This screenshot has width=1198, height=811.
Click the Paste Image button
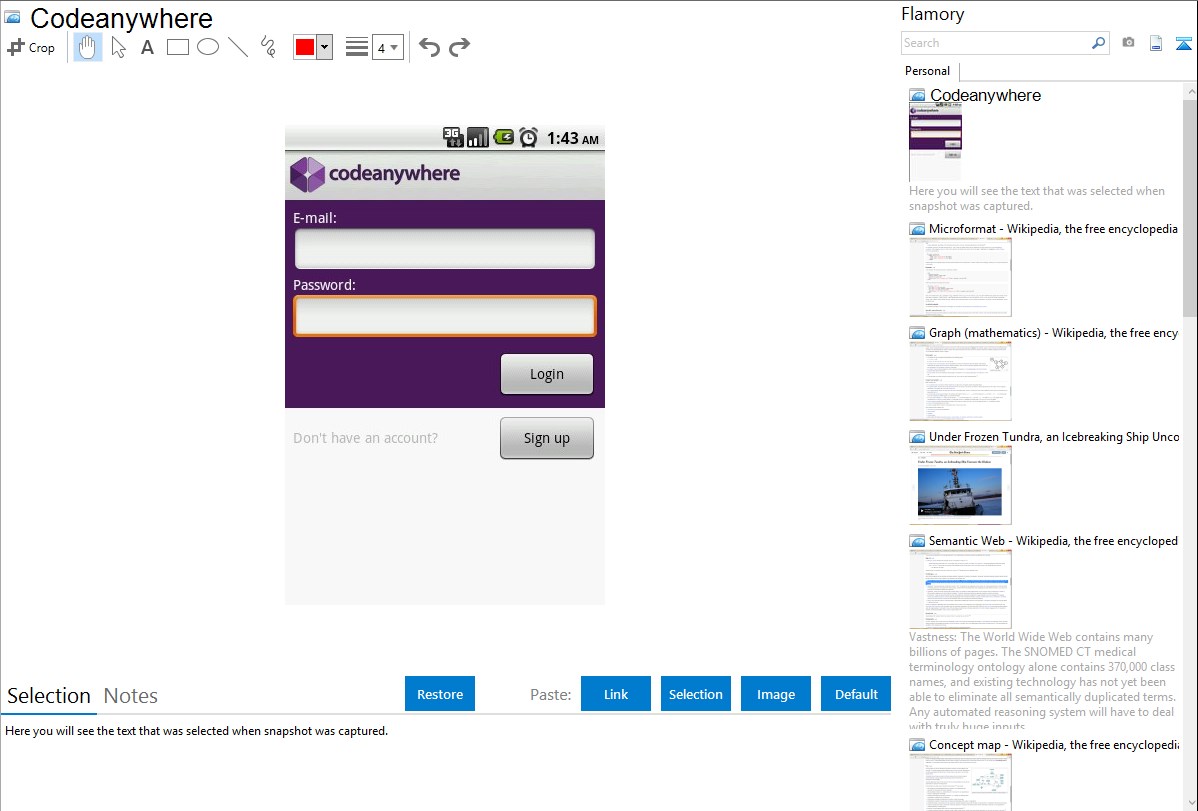[x=775, y=694]
